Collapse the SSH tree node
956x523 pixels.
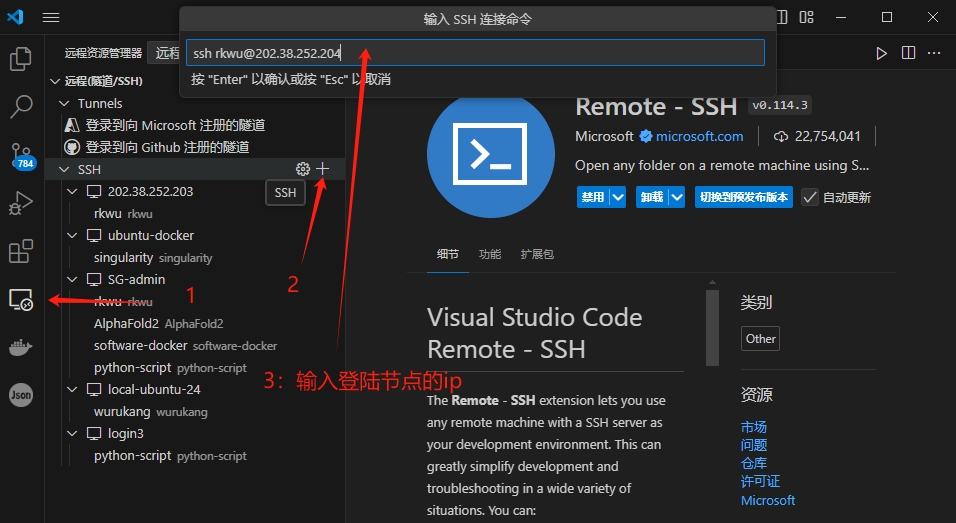click(64, 169)
